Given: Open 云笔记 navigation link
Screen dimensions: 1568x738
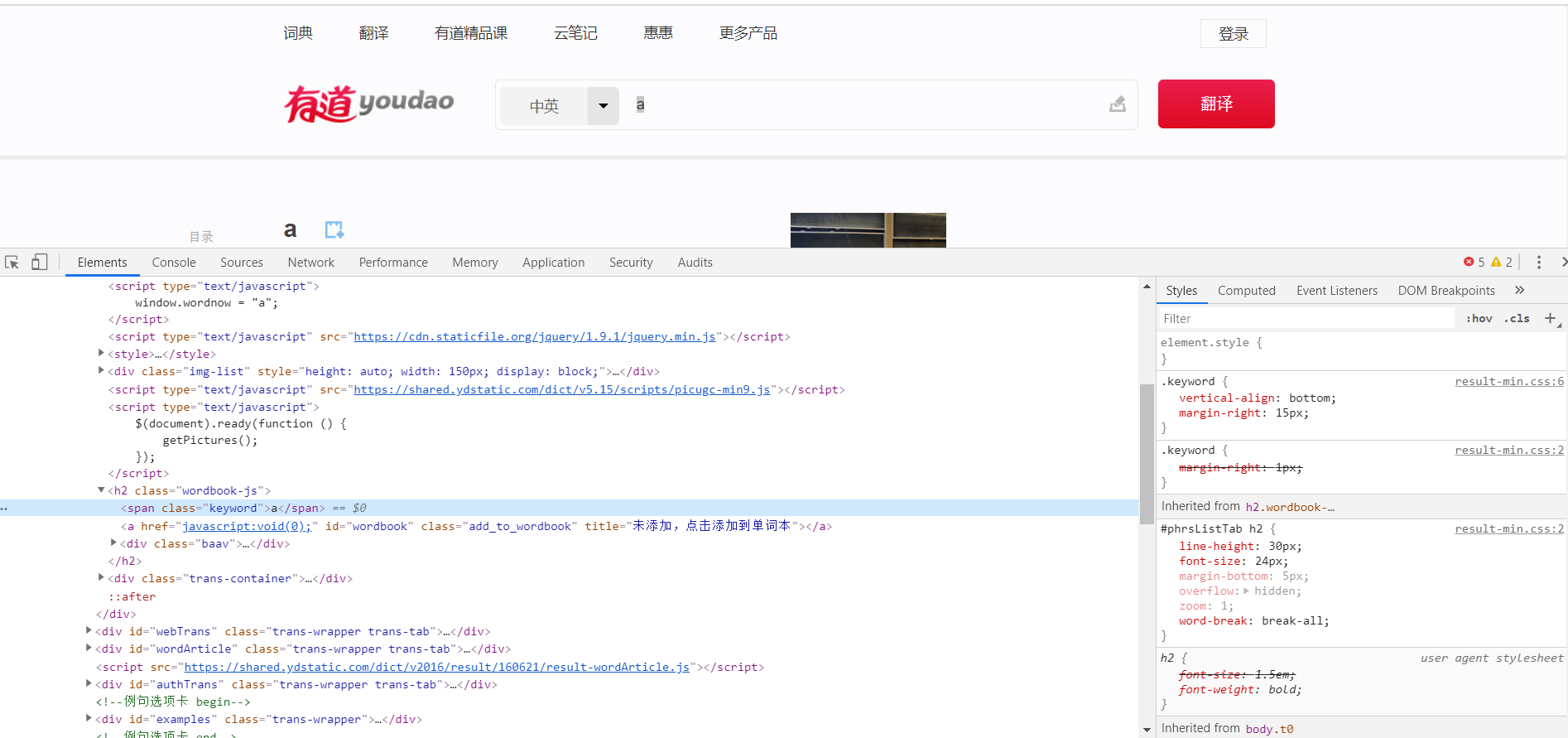Looking at the screenshot, I should (x=575, y=33).
